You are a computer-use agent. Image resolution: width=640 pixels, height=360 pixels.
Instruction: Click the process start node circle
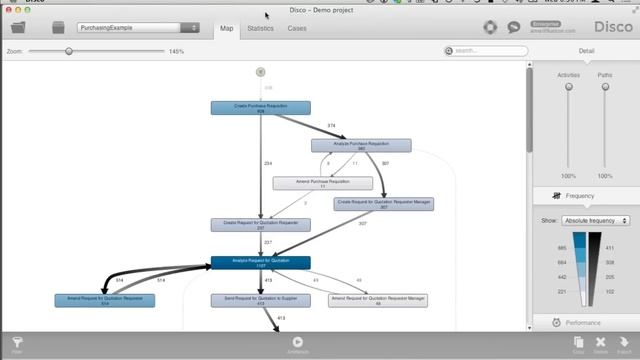tap(260, 72)
